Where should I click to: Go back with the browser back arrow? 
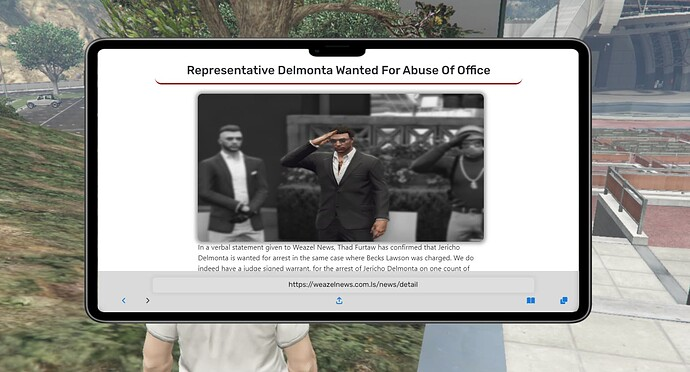pyautogui.click(x=124, y=300)
